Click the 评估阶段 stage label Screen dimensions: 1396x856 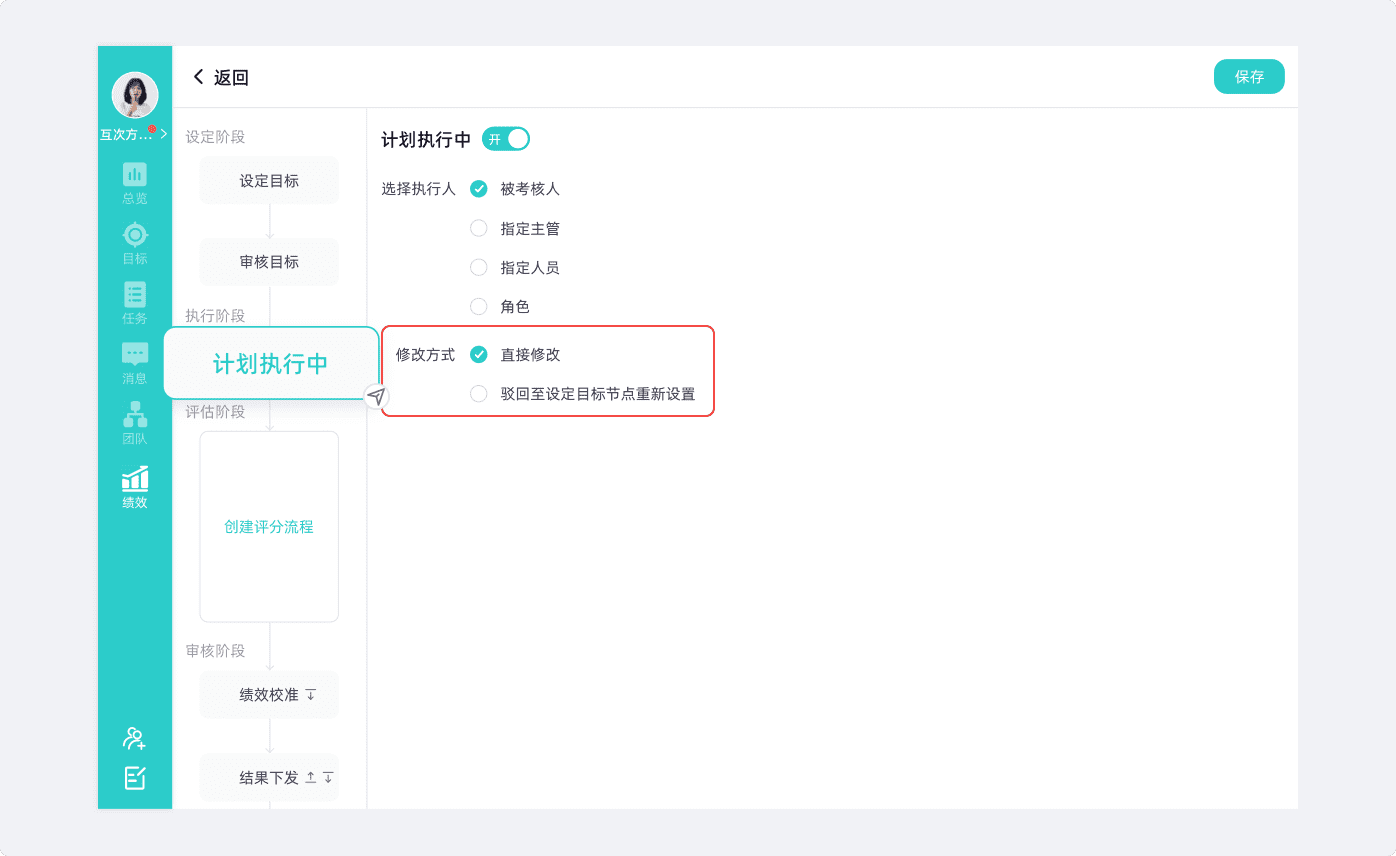point(215,411)
